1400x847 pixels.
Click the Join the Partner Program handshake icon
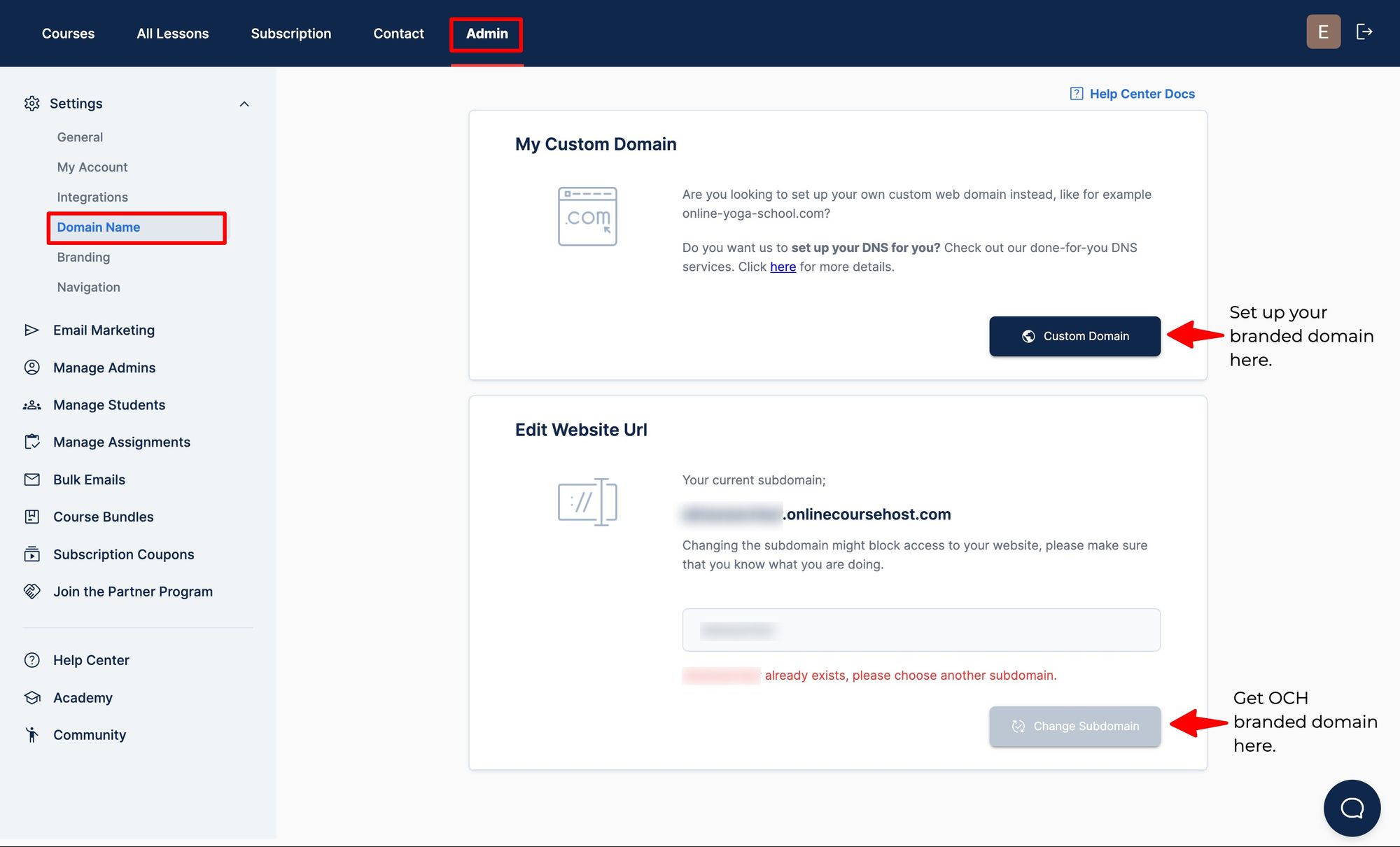(x=31, y=591)
